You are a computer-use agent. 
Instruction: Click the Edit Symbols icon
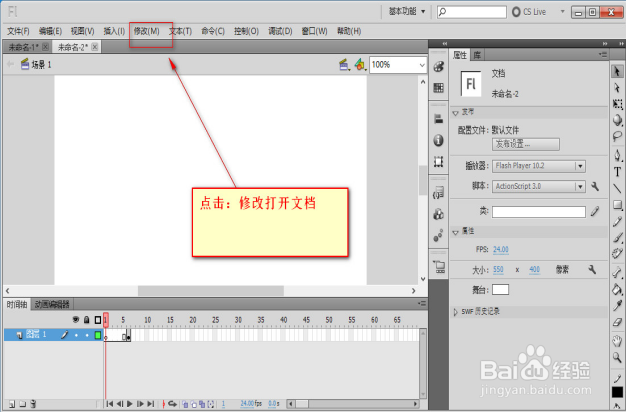click(x=360, y=65)
